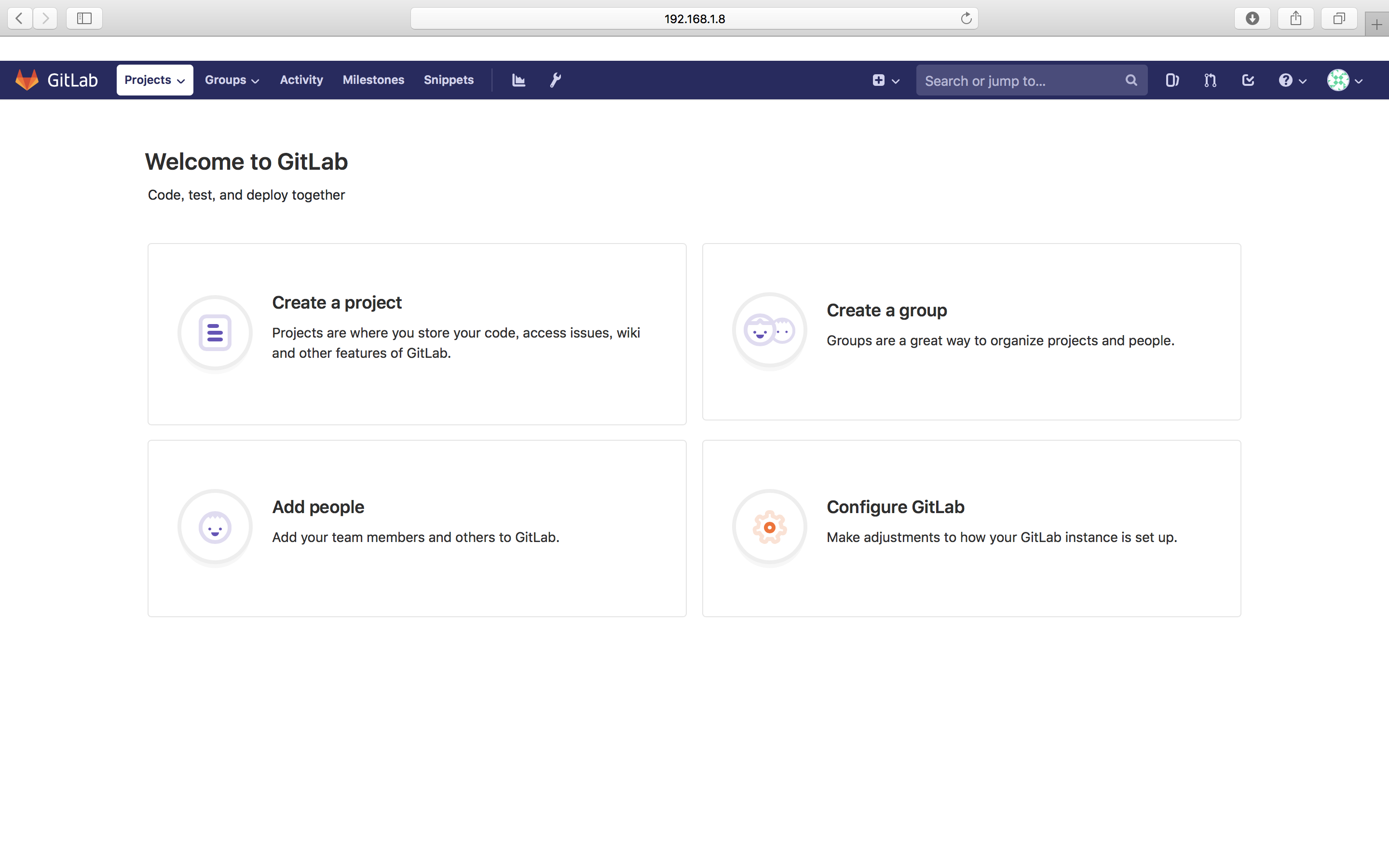View merge requests via navbar icon

(x=1210, y=81)
